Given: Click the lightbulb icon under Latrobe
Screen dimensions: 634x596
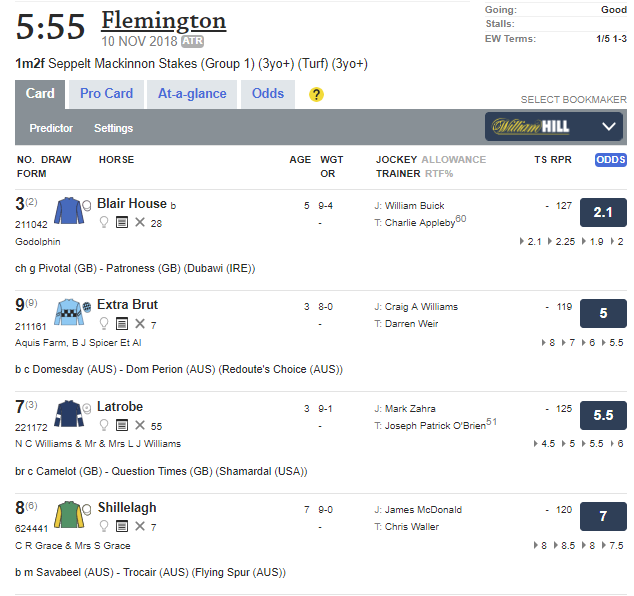Looking at the screenshot, I should tap(103, 426).
